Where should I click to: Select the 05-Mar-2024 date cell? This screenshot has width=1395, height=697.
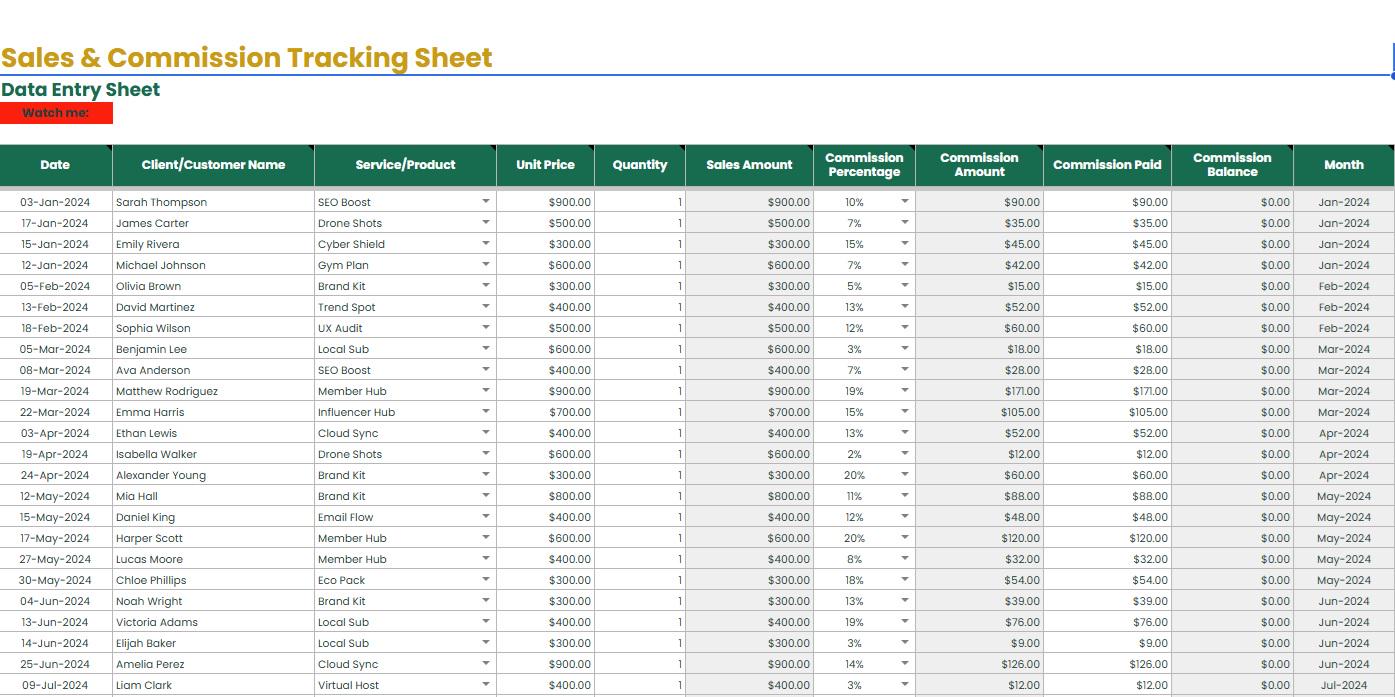pos(56,349)
